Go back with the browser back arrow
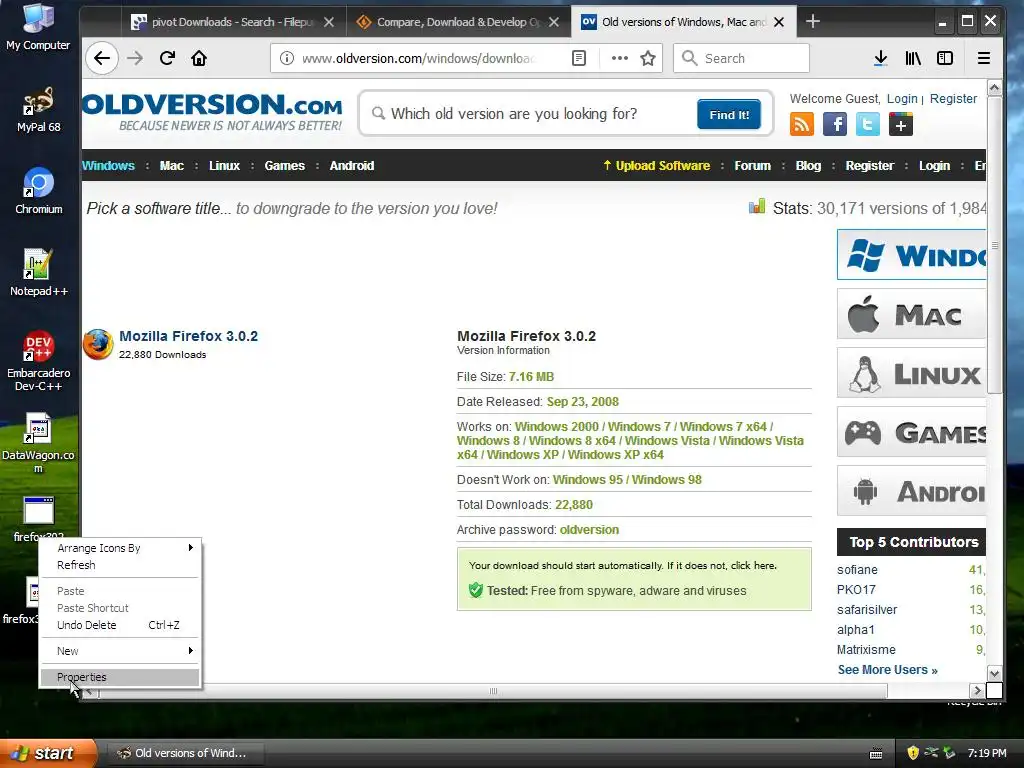The image size is (1024, 768). pos(102,58)
